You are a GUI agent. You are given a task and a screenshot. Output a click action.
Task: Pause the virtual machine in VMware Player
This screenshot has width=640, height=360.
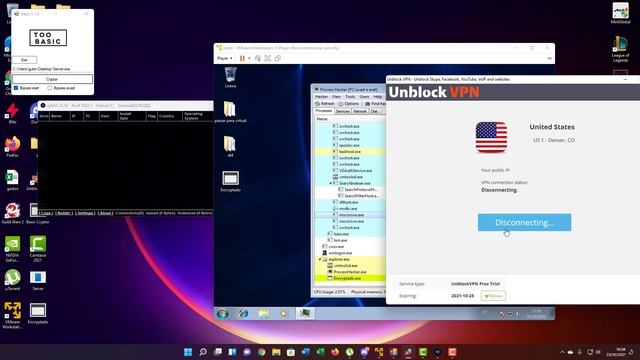point(242,58)
